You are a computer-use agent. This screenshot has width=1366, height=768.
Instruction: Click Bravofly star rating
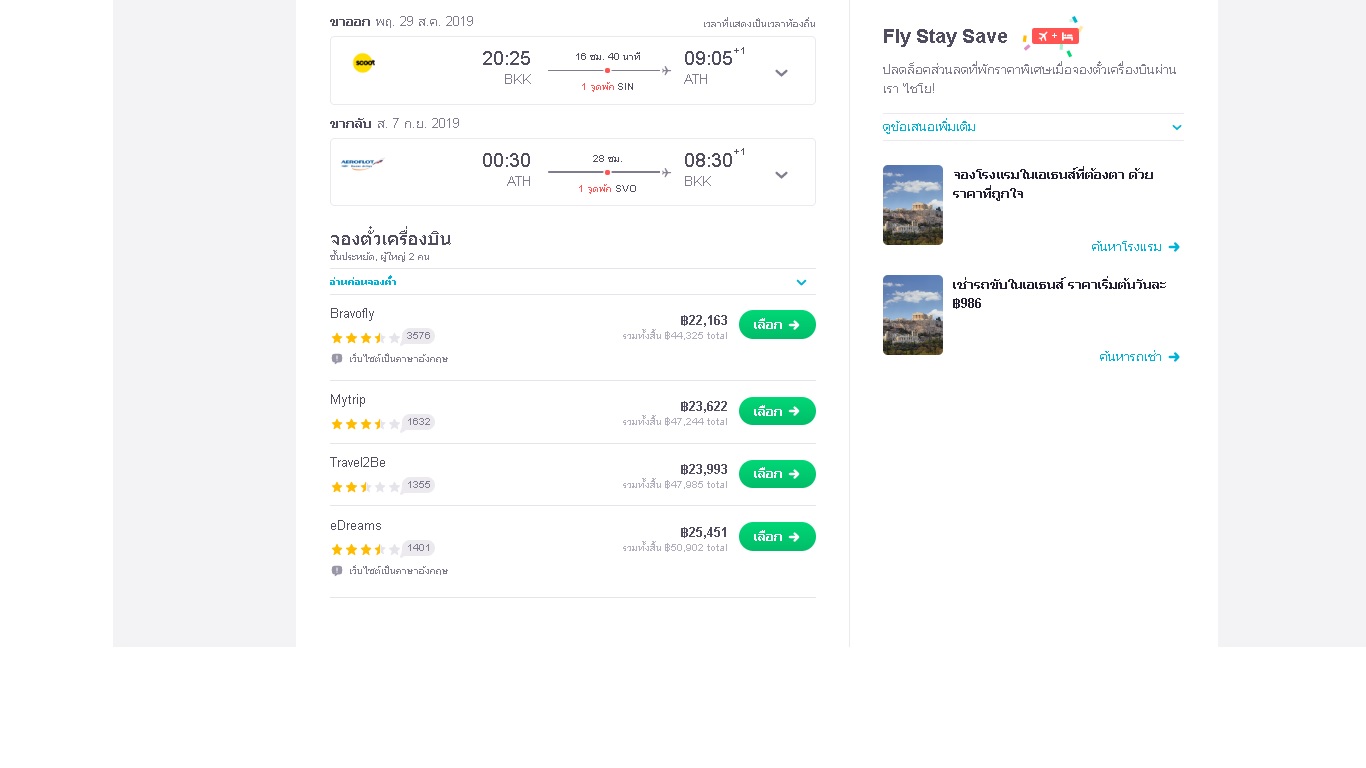[x=365, y=338]
